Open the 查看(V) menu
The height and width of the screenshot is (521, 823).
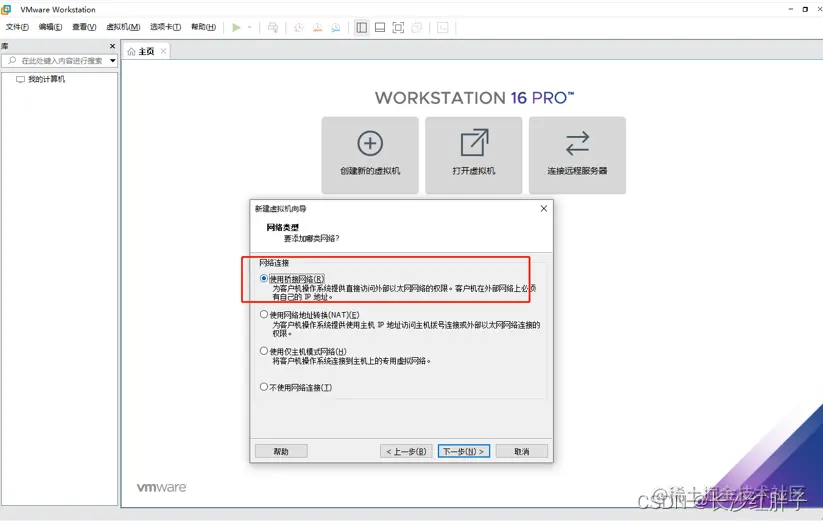84,27
